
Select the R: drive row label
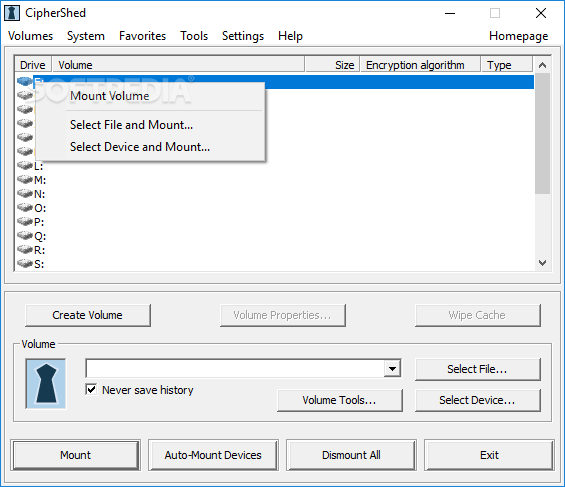[40, 250]
